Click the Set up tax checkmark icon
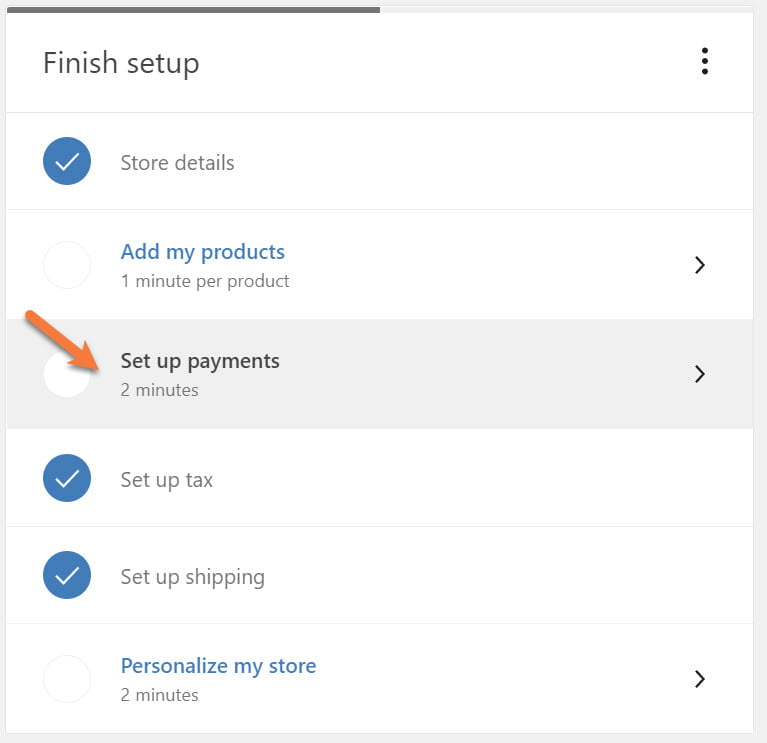Screen dimensions: 767x743 pos(67,479)
